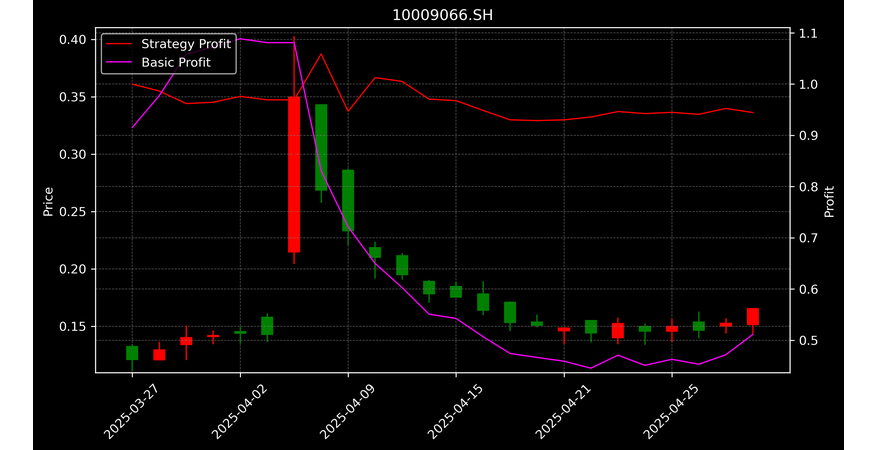Click the chart title 10009066.SH
The image size is (878, 450).
[x=442, y=15]
